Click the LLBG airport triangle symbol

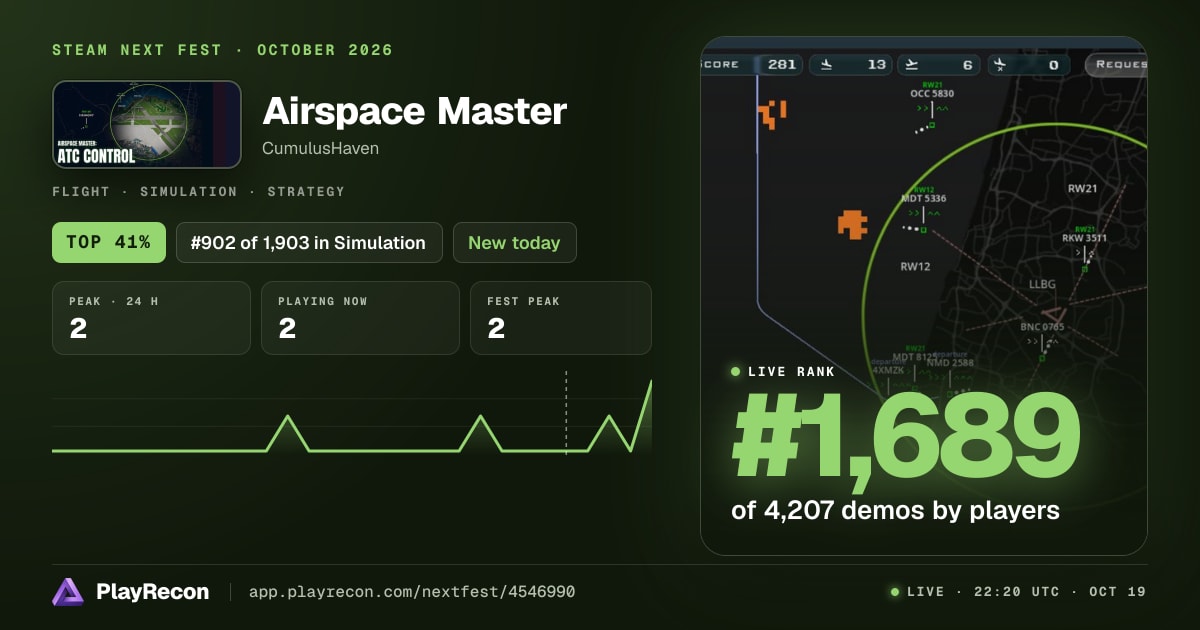(1053, 314)
